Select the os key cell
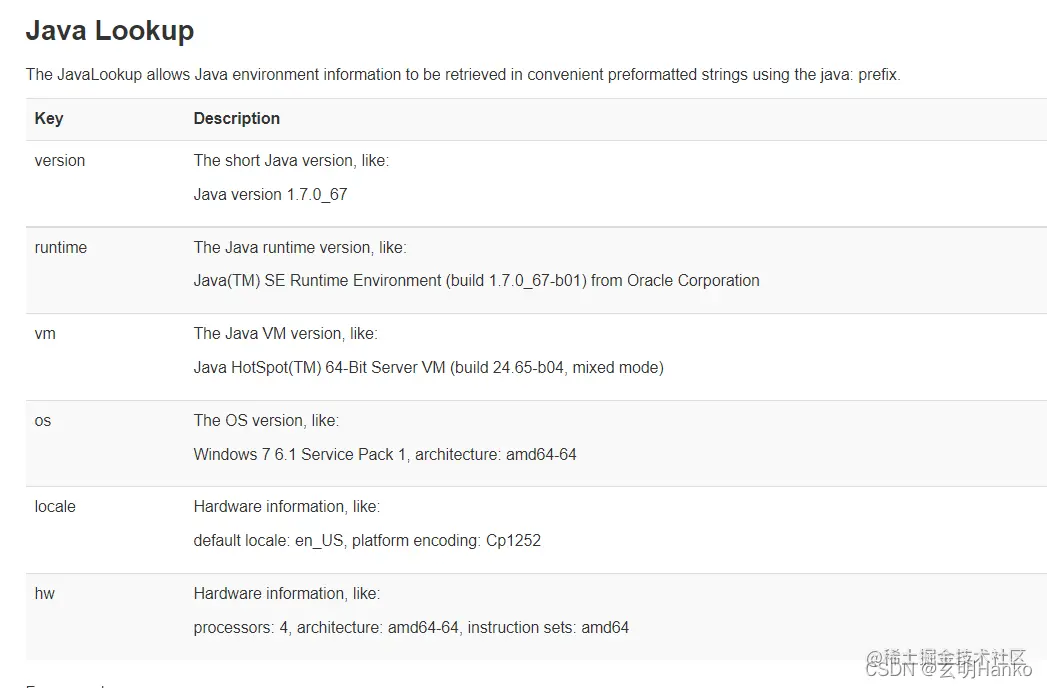 [x=43, y=420]
